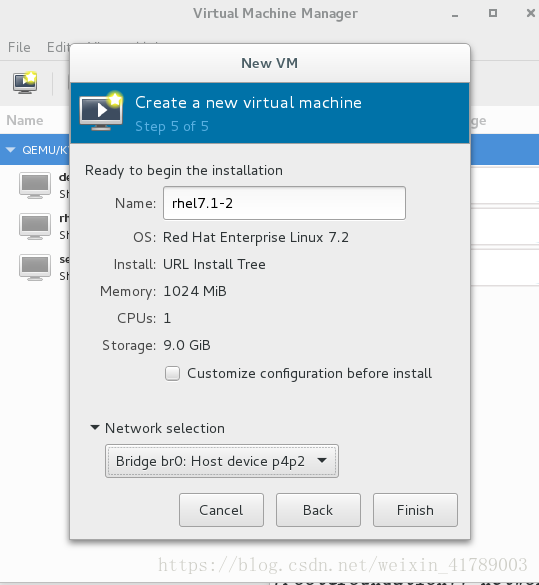This screenshot has height=585, width=539.
Task: Click the URL Install Tree text
Action: [214, 264]
